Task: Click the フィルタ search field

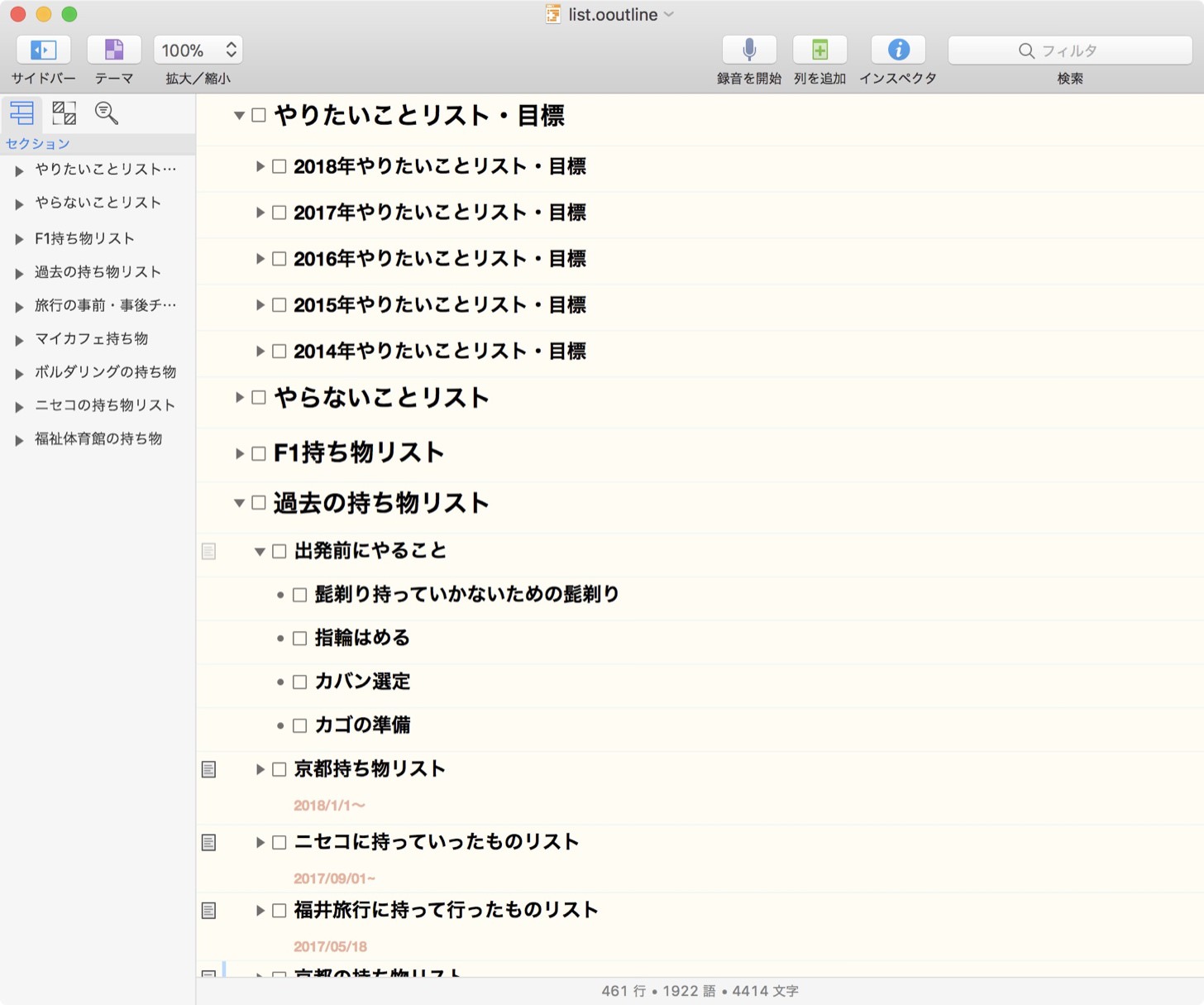Action: click(x=1069, y=50)
